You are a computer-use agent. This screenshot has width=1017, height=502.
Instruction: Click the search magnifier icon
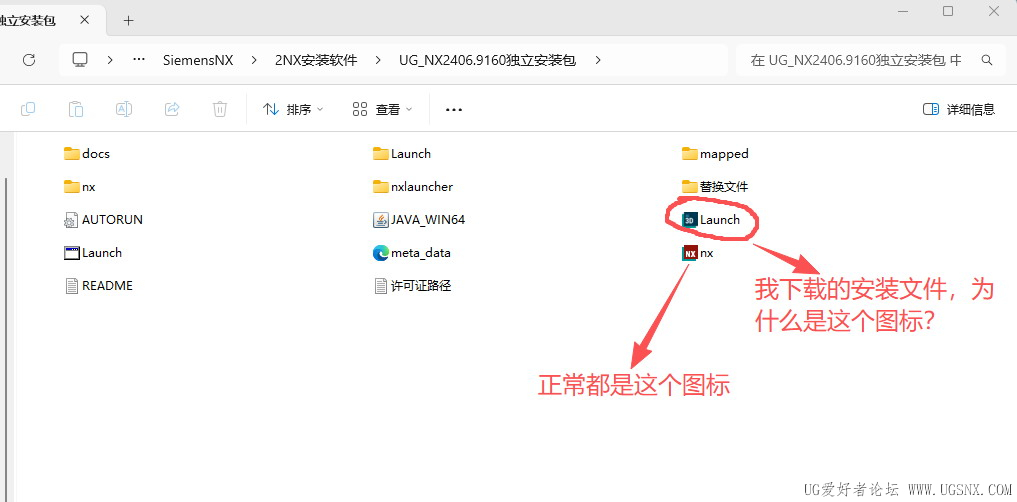point(987,60)
